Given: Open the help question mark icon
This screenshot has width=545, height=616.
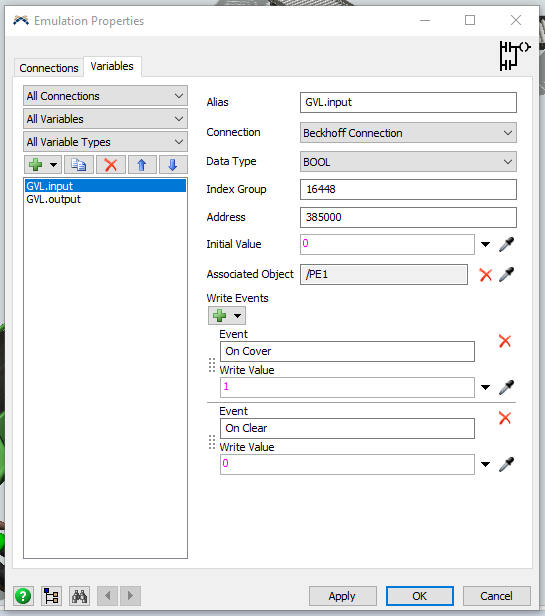Looking at the screenshot, I should [23, 596].
